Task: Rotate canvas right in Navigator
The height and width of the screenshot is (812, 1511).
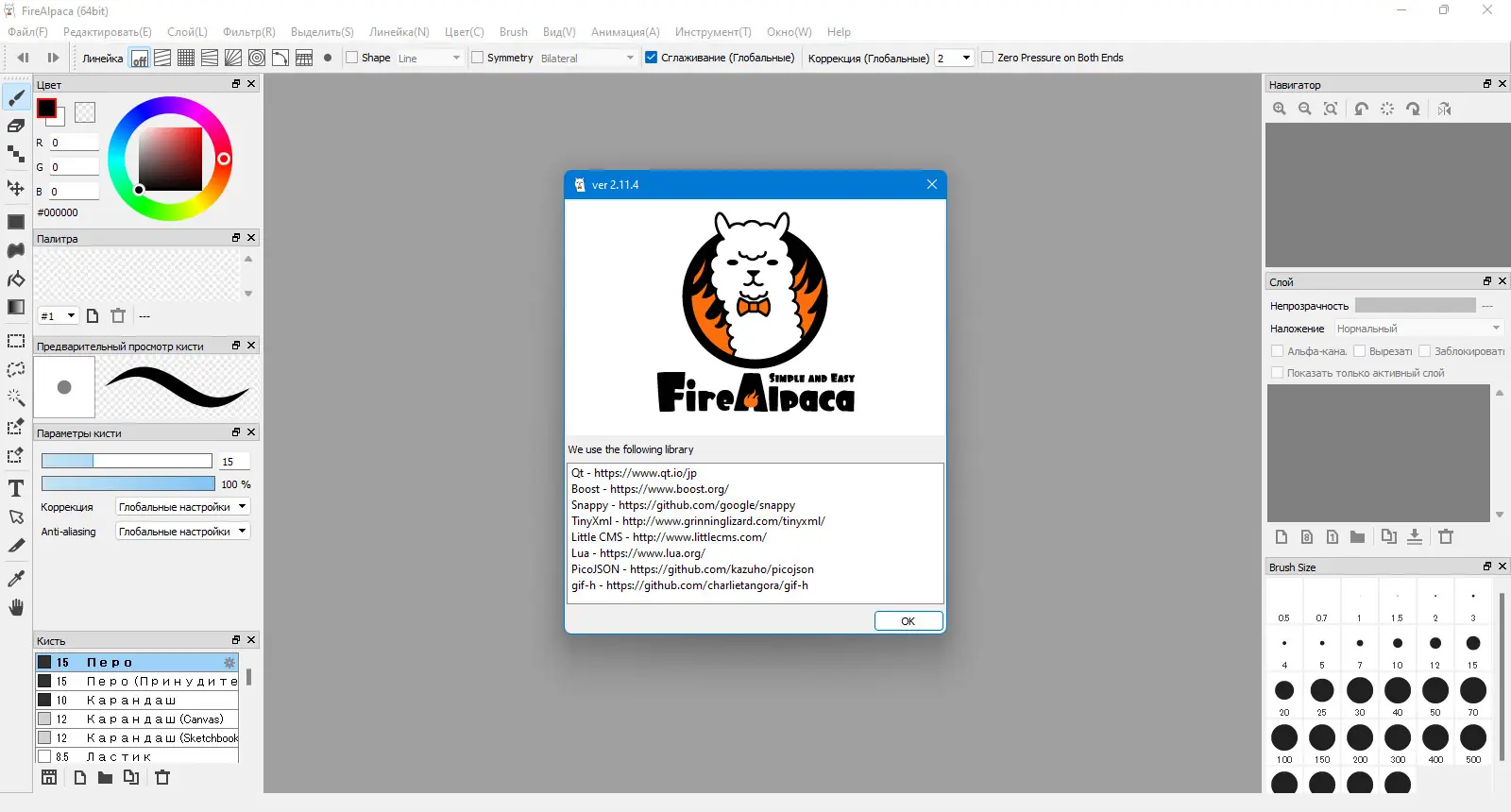Action: (1413, 109)
